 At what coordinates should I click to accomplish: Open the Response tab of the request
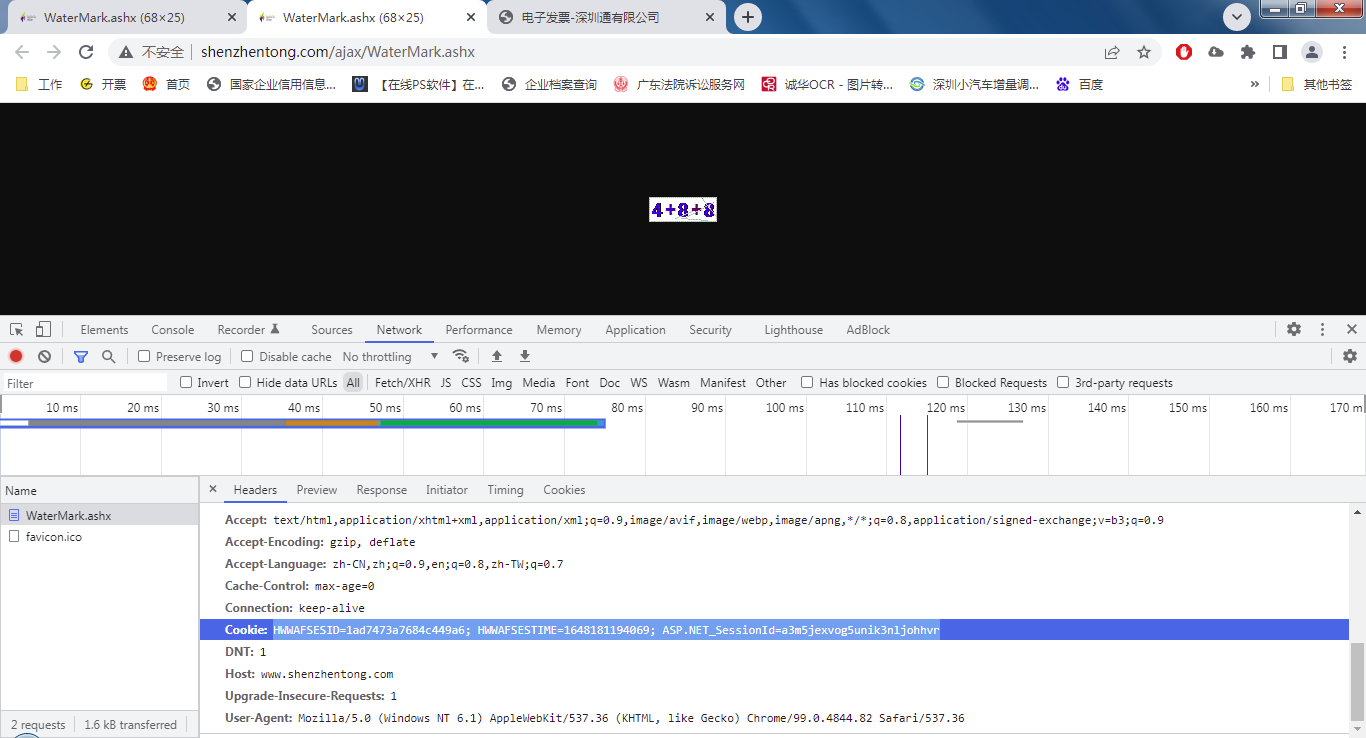point(381,490)
